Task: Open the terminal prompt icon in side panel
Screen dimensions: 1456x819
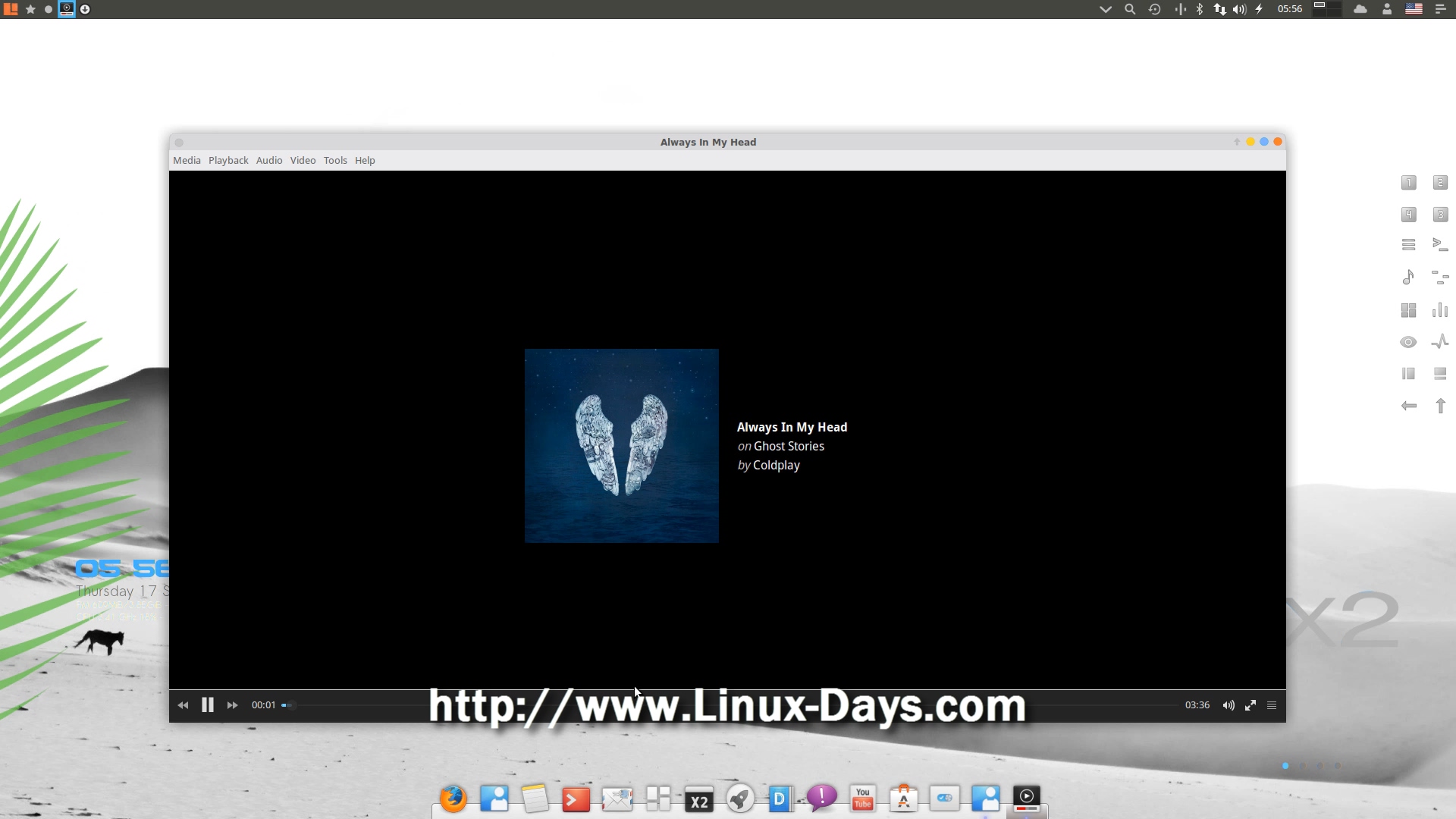Action: coord(1440,245)
